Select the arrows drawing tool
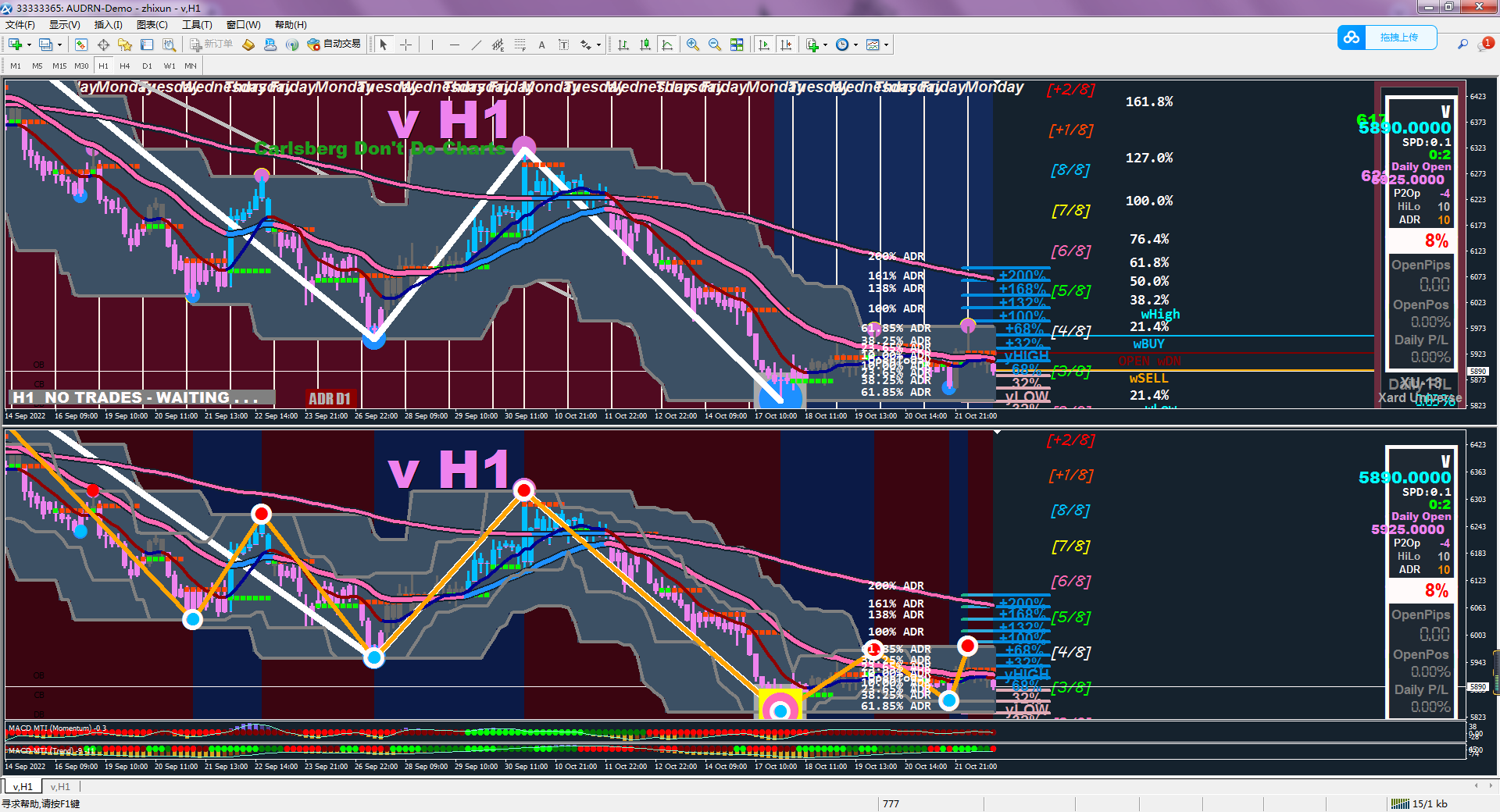 click(x=586, y=45)
